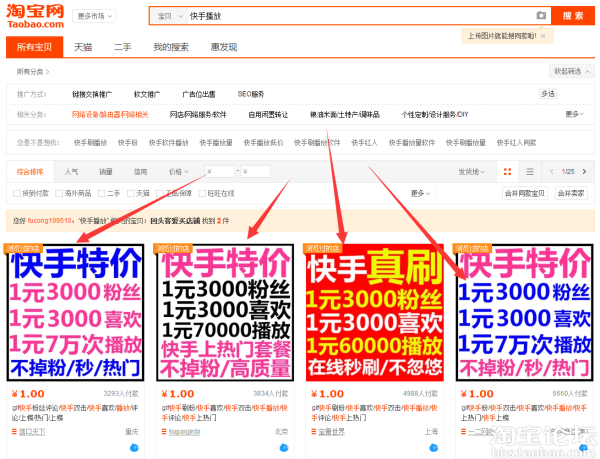Screen dimensions: 600x459
Task: Toggle the 二手 filter checkbox
Action: point(101,193)
